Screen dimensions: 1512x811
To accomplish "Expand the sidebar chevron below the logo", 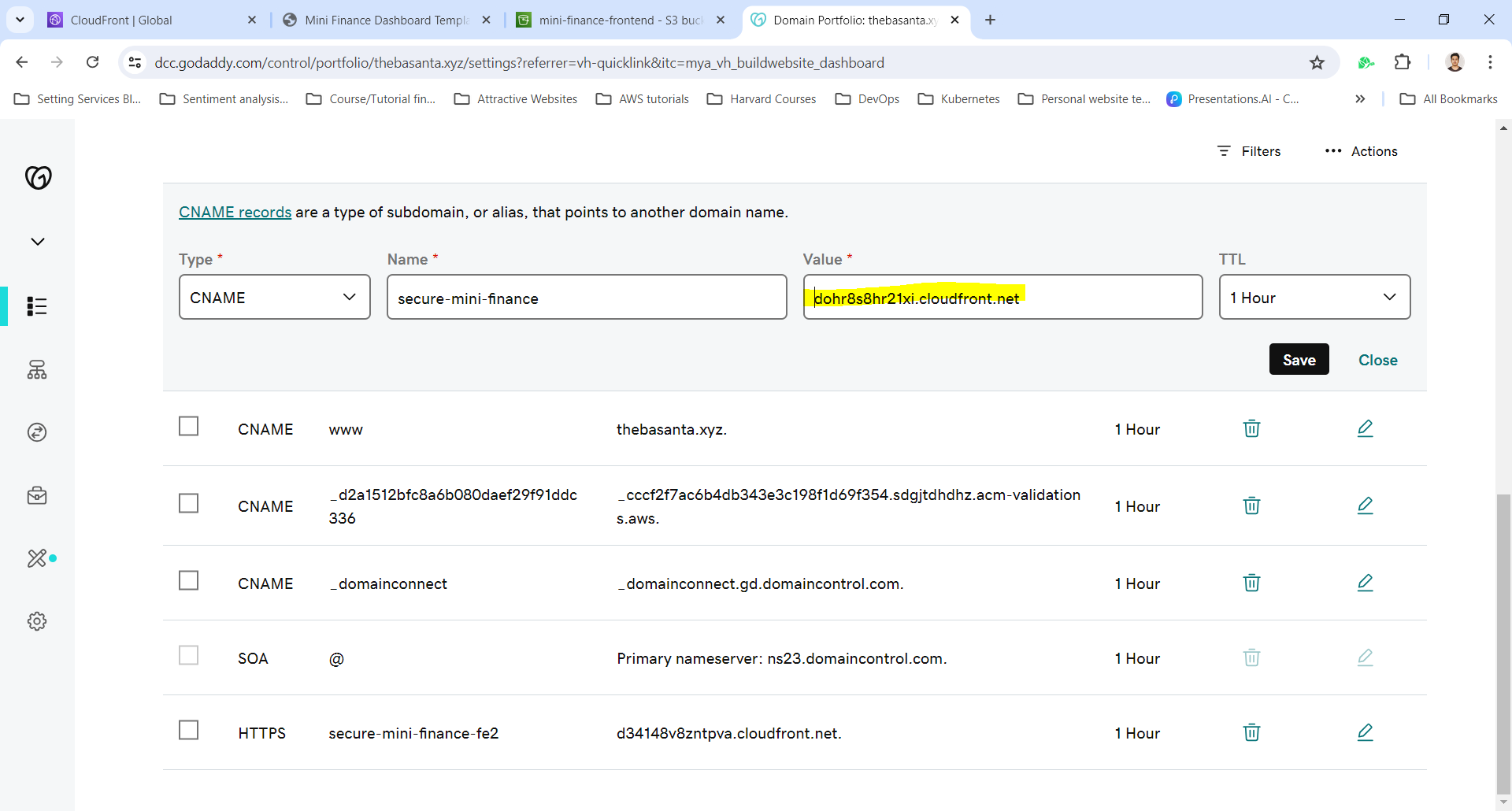I will 37,241.
